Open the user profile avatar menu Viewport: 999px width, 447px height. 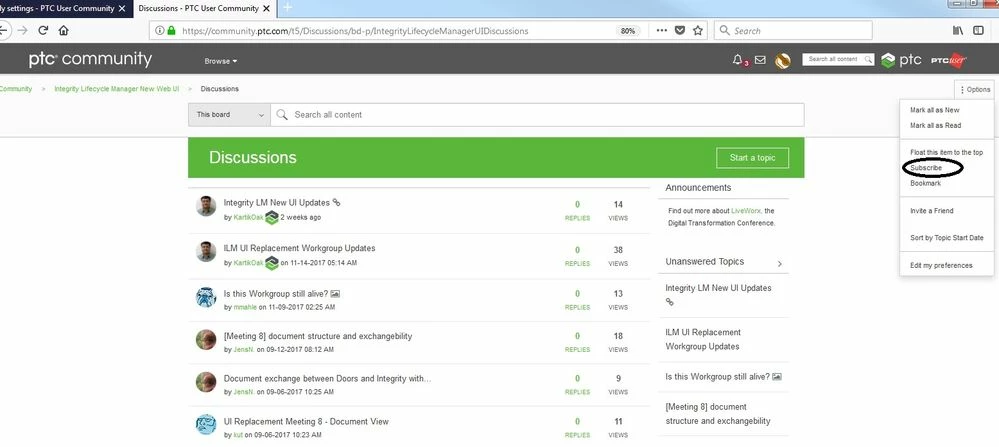coord(782,60)
